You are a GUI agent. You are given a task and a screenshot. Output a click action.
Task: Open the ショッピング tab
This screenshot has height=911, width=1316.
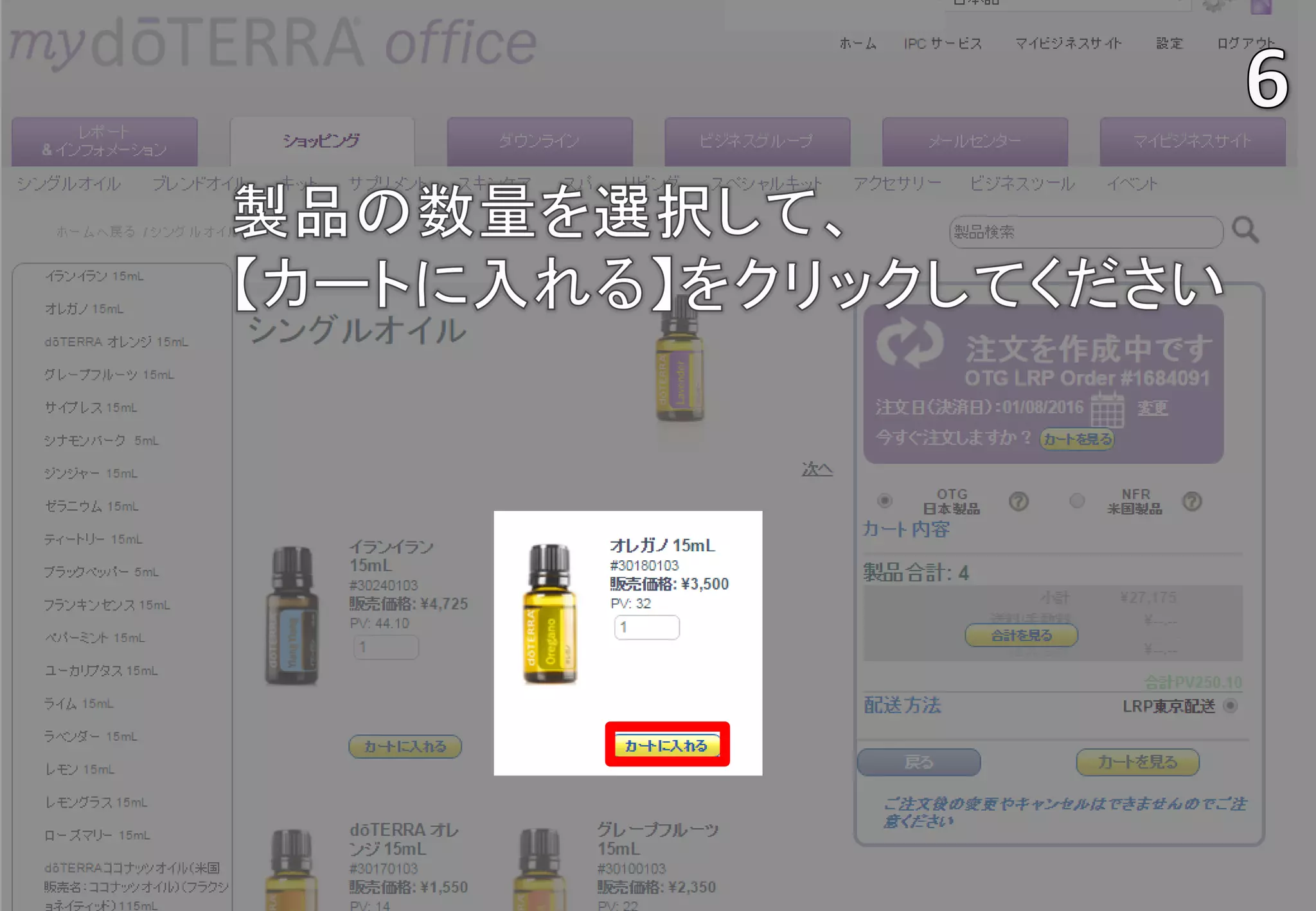click(x=321, y=141)
